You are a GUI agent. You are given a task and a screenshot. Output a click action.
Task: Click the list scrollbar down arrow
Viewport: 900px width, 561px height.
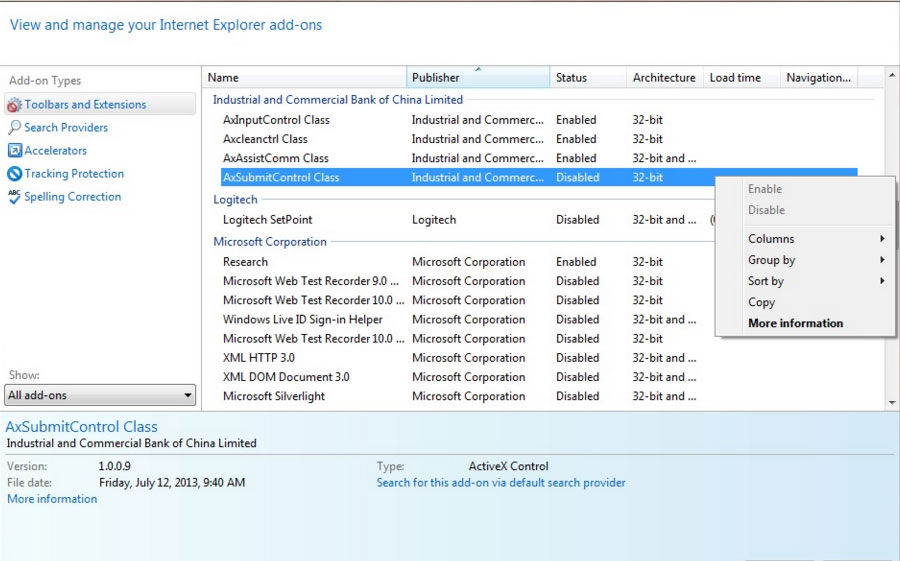892,403
